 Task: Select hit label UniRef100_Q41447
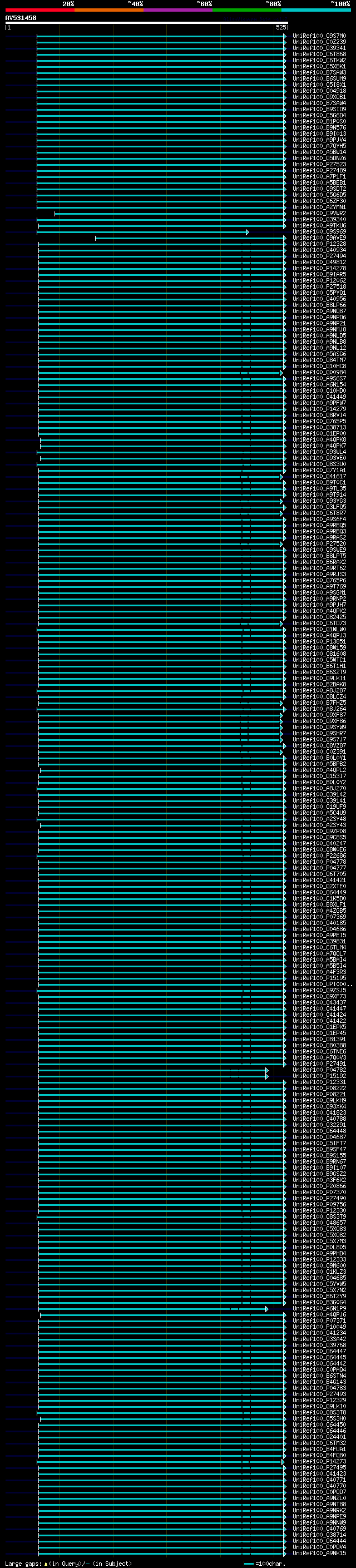(x=319, y=1008)
